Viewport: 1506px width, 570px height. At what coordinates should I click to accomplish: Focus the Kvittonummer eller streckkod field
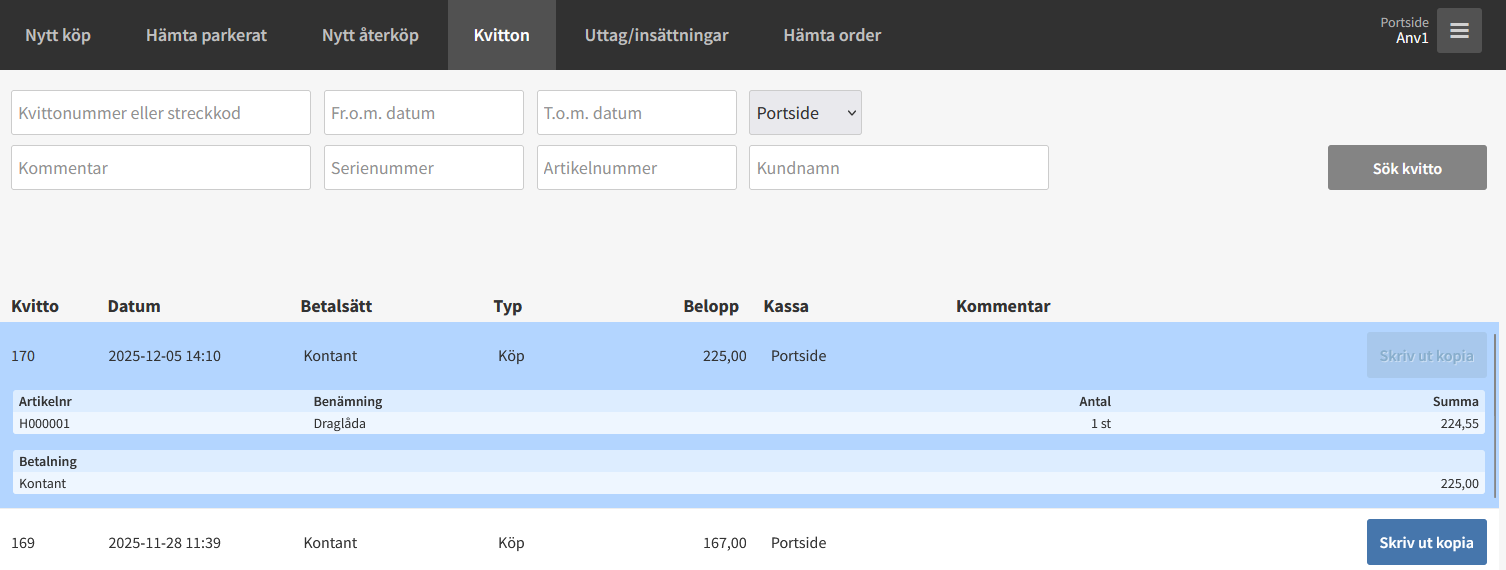point(161,113)
